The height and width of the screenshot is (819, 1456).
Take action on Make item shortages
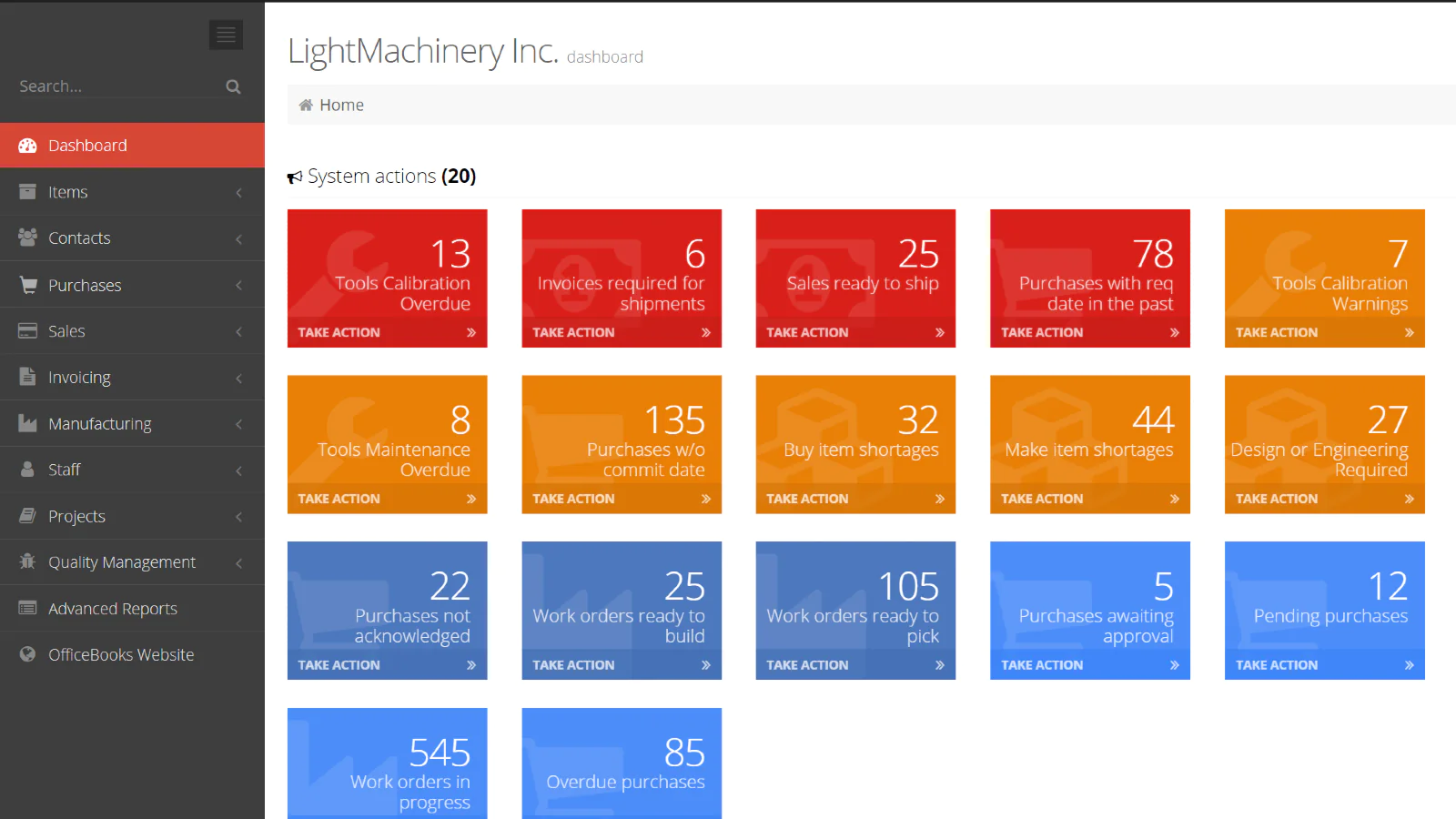coord(1090,499)
